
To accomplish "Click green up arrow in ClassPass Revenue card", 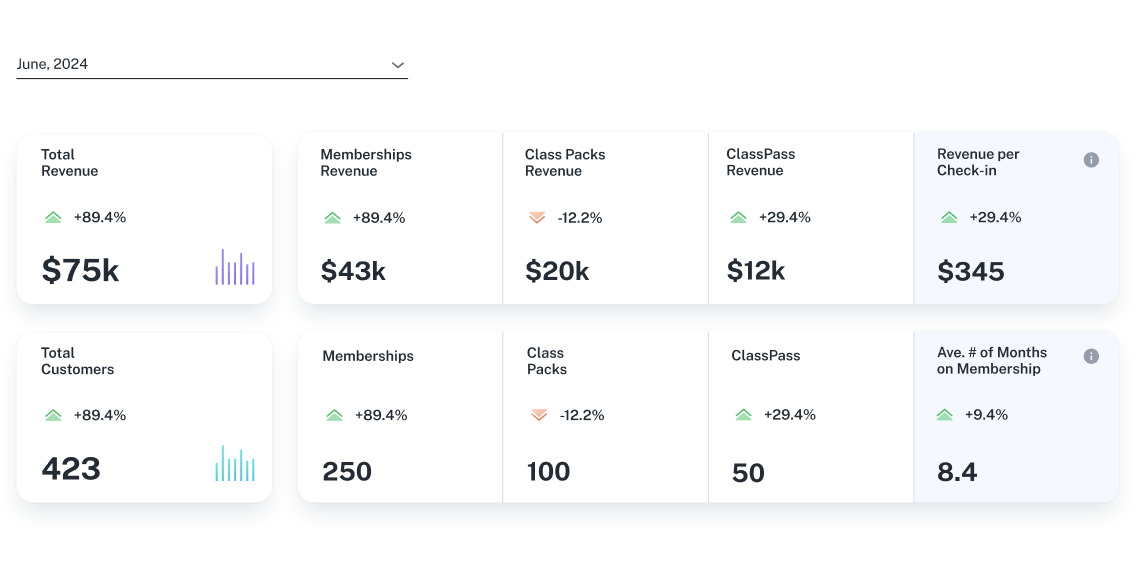I will [738, 217].
